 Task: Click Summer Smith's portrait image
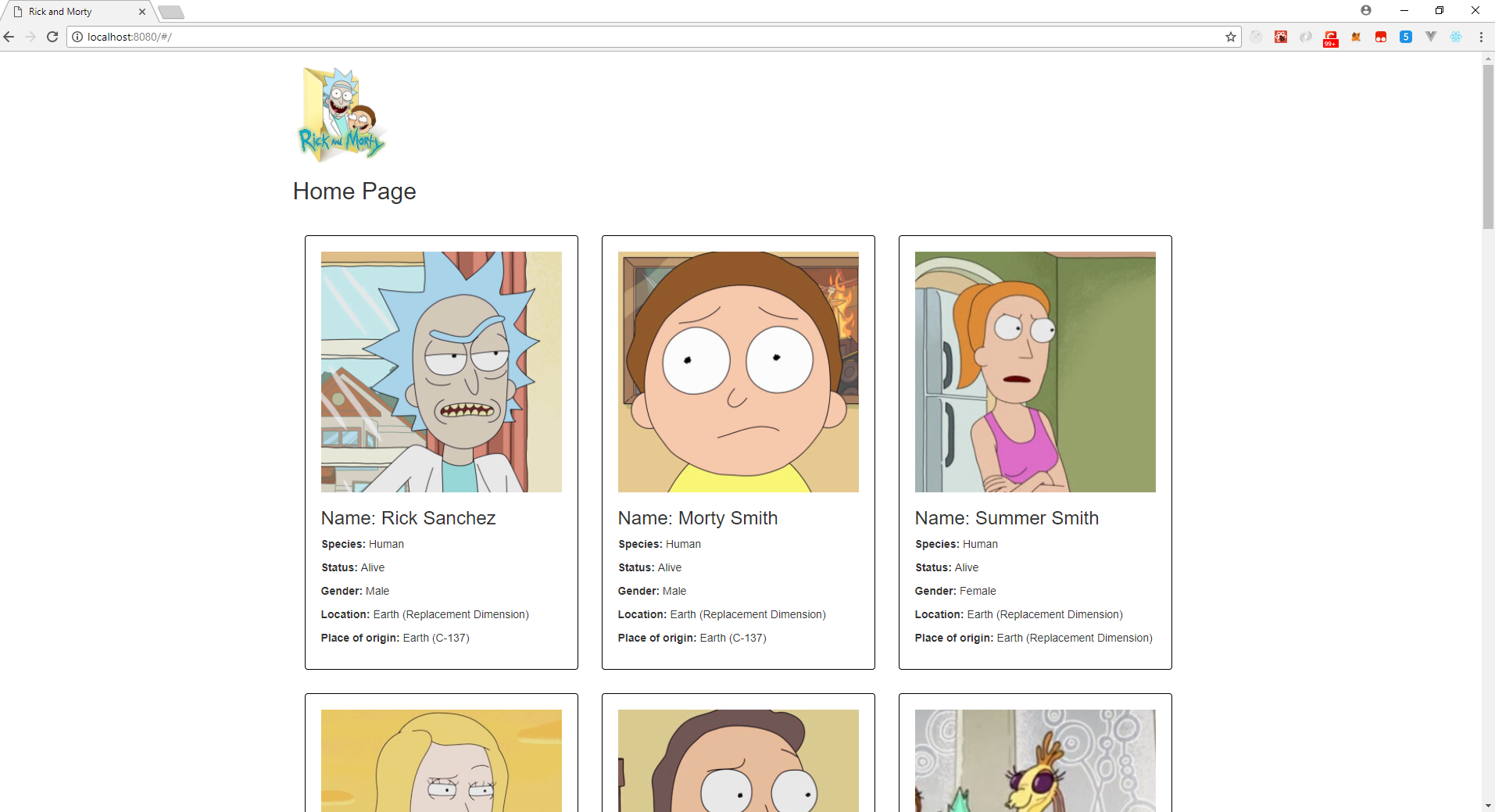point(1035,372)
